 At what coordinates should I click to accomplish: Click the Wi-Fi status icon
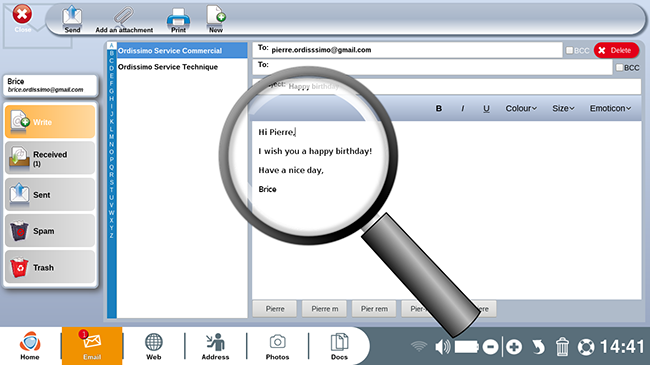pos(419,346)
